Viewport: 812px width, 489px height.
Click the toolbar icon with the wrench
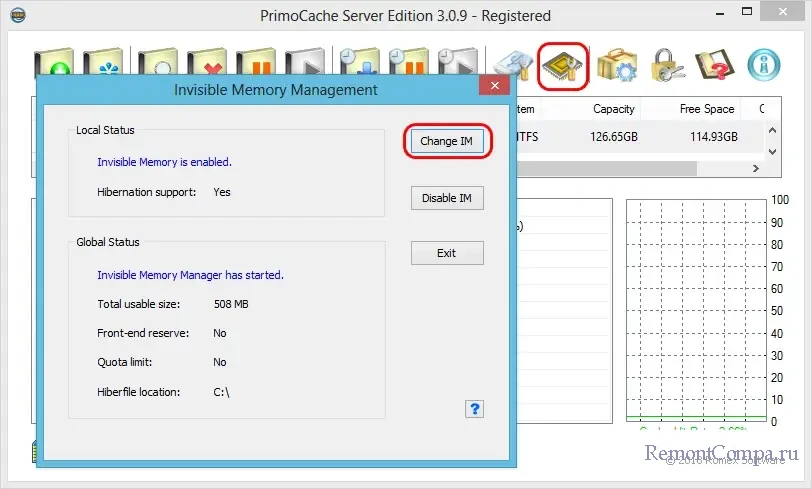(x=511, y=64)
